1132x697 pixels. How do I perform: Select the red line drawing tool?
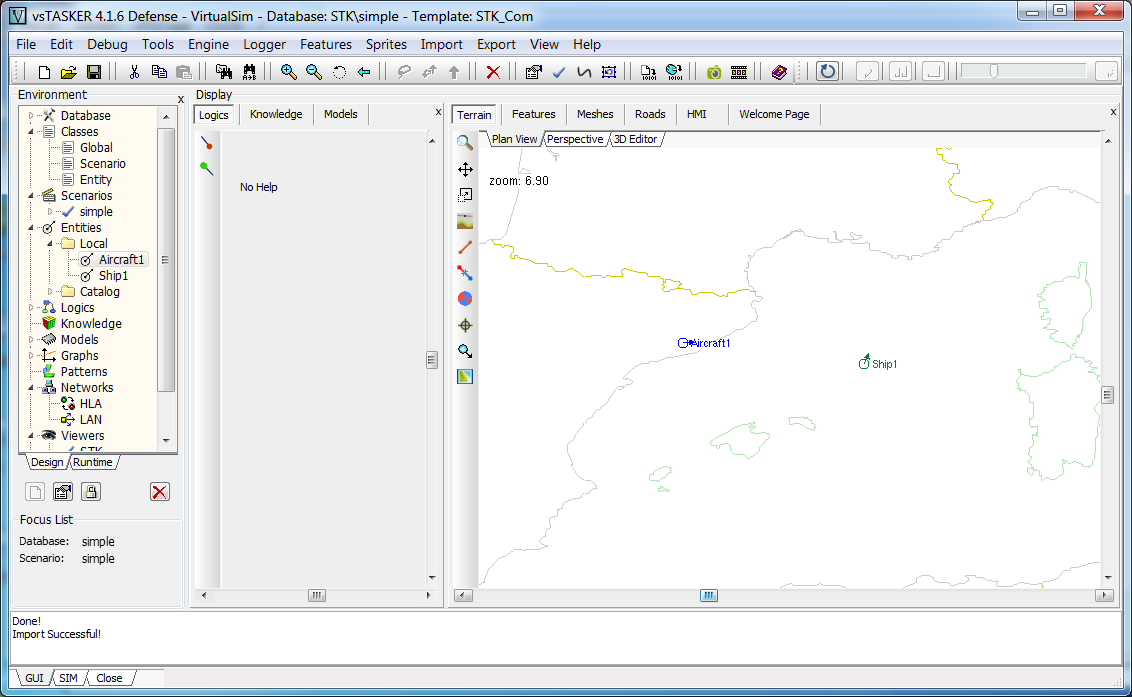tap(465, 247)
